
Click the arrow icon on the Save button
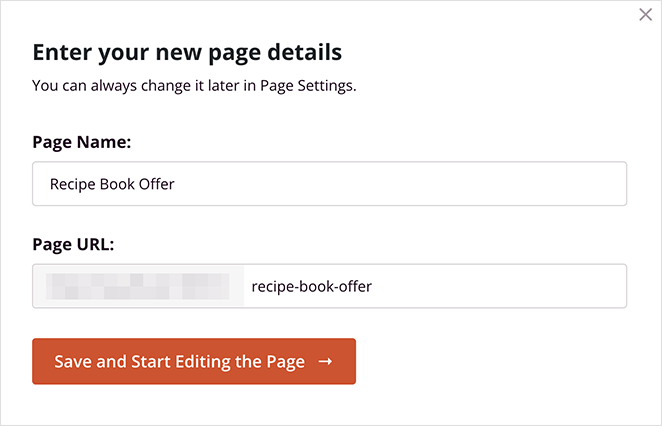(325, 362)
